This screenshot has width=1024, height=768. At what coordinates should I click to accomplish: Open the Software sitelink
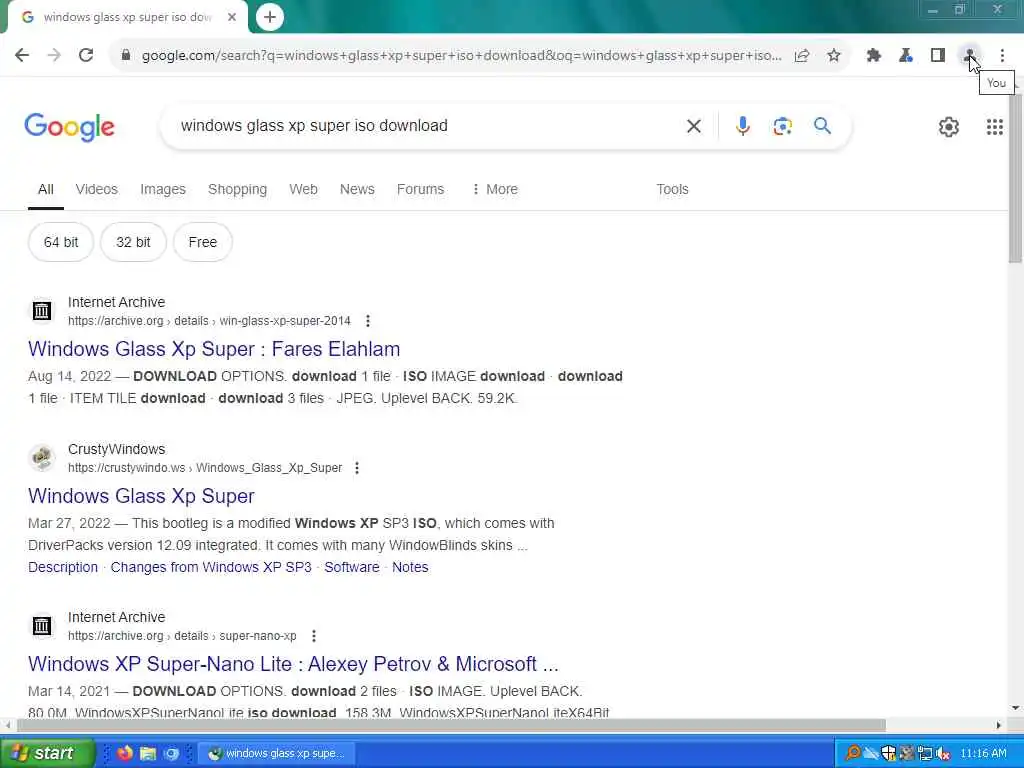click(x=352, y=567)
